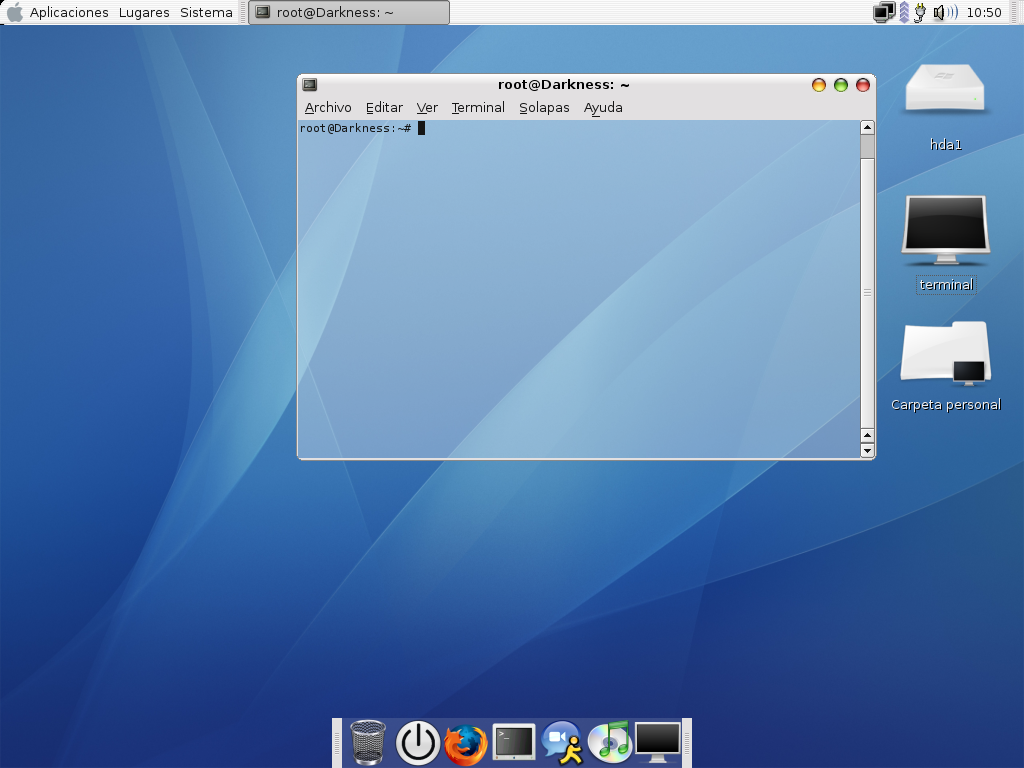Click the terminal scrollbar up arrow at the top
Viewport: 1024px width, 768px height.
click(867, 127)
